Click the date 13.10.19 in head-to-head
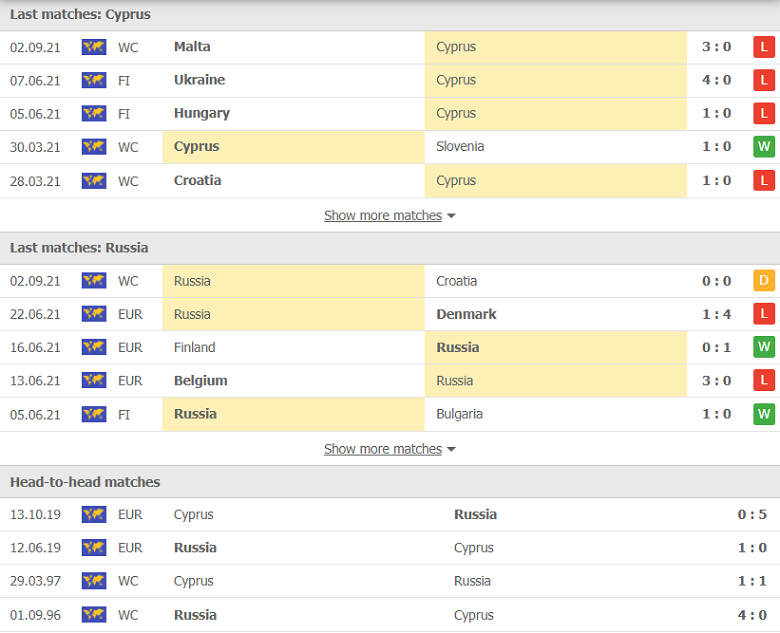The width and height of the screenshot is (780, 633). 35,515
